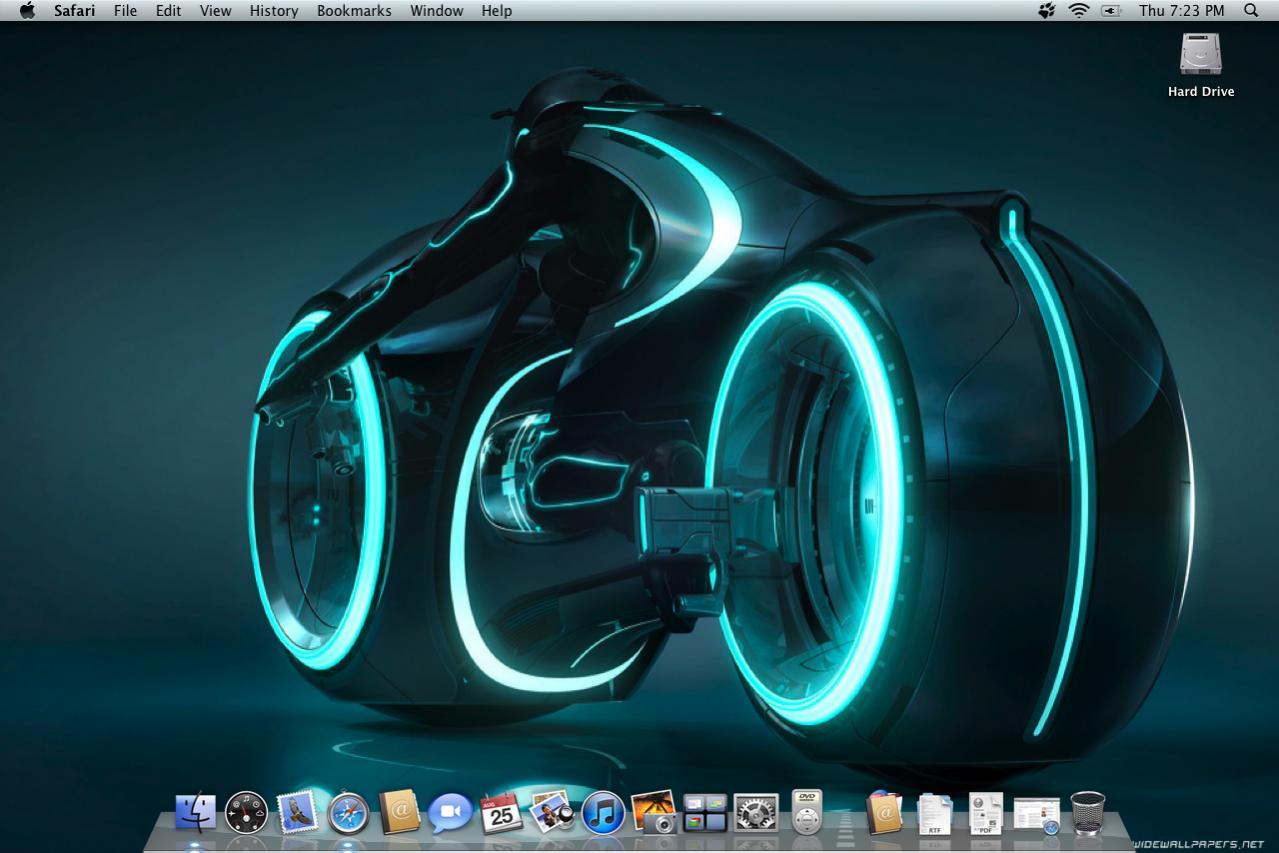The height and width of the screenshot is (853, 1279).
Task: Launch Dashboard from the dock
Action: tap(246, 812)
